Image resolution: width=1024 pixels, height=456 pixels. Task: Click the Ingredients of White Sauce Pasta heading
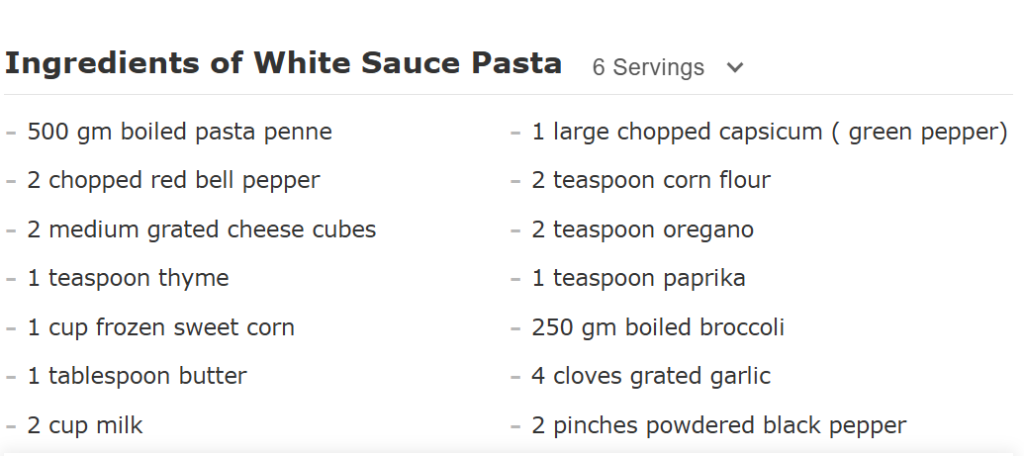(283, 64)
